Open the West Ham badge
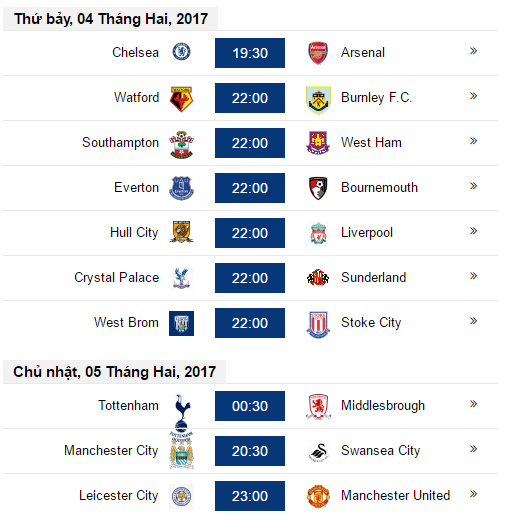510x530 pixels. 318,143
